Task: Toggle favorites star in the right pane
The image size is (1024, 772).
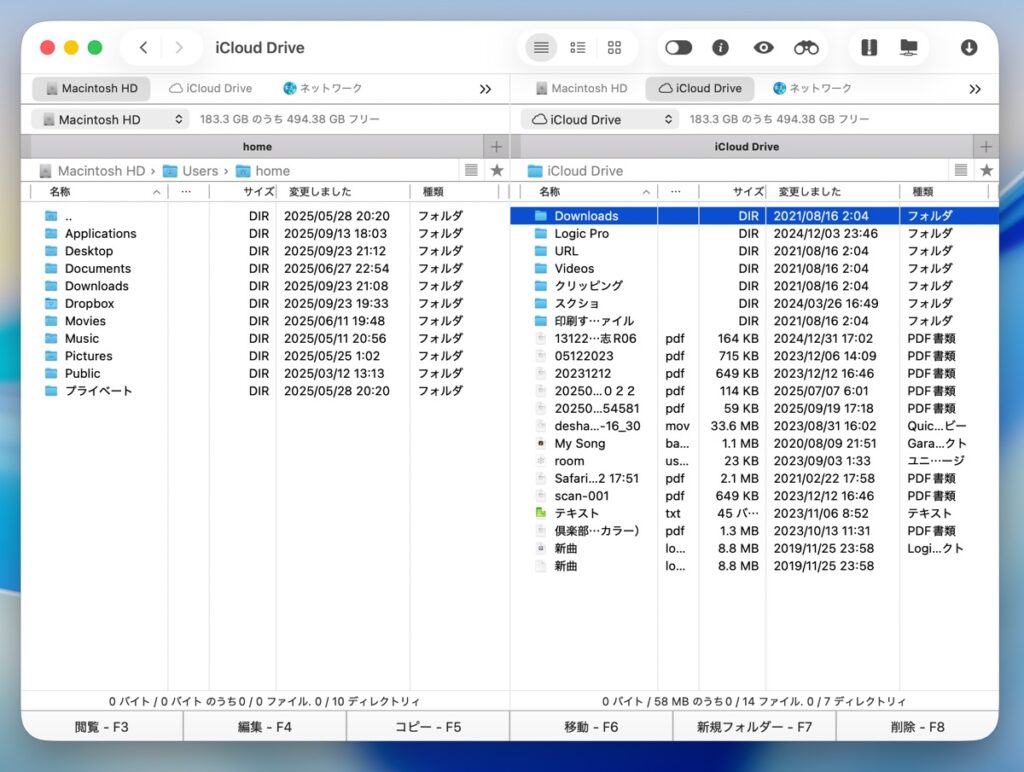Action: [x=986, y=171]
